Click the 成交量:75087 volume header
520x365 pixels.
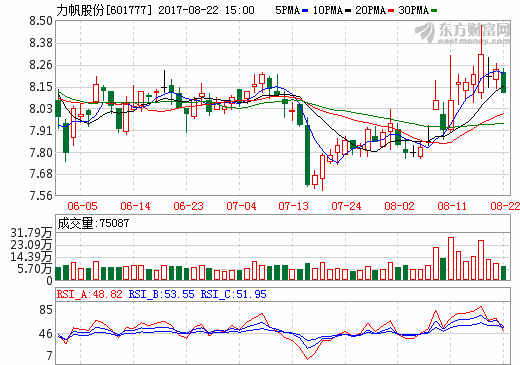93,223
